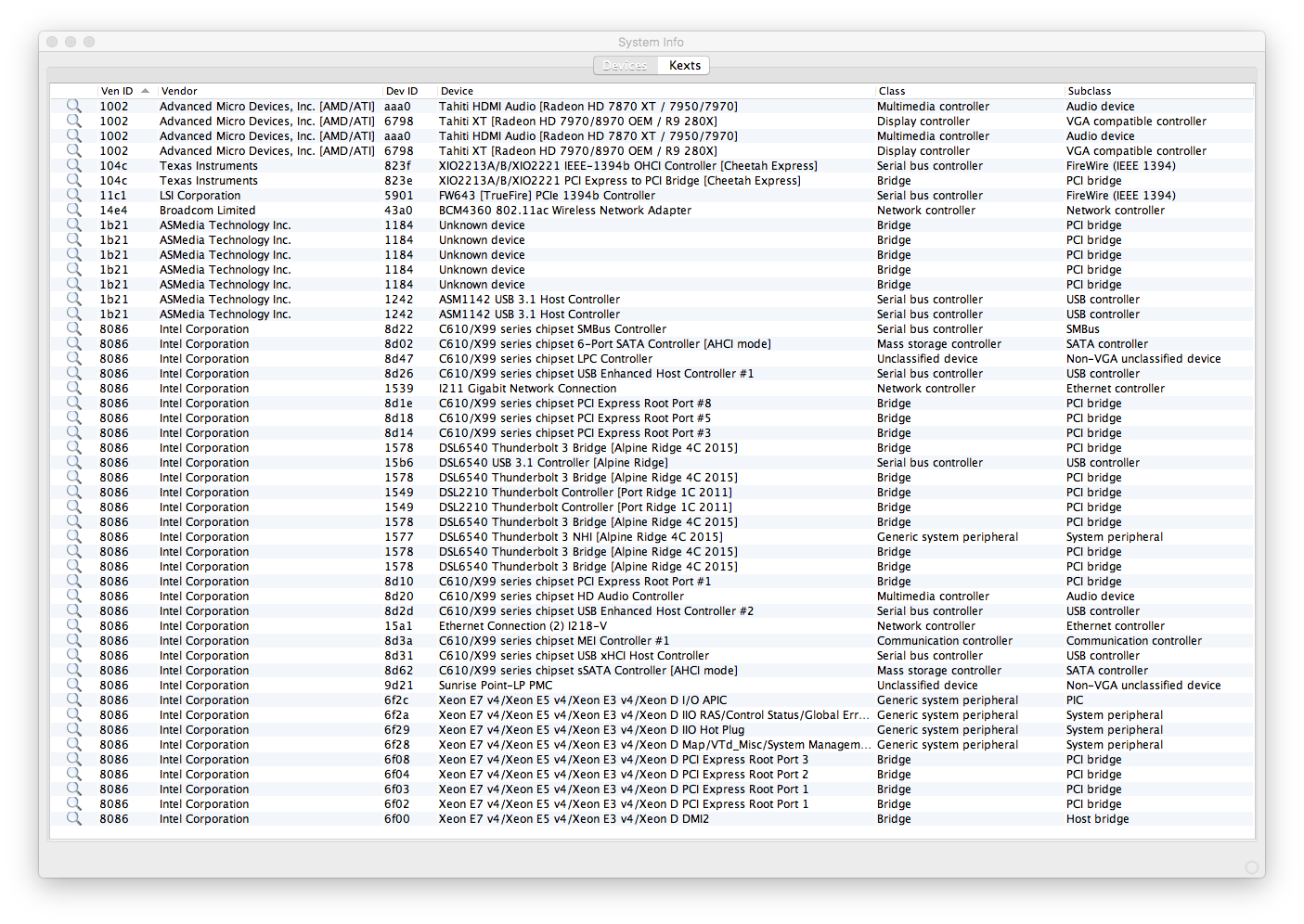Click the magnifier icon for Broadcom Limited row
This screenshot has height=924, width=1304.
[73, 211]
